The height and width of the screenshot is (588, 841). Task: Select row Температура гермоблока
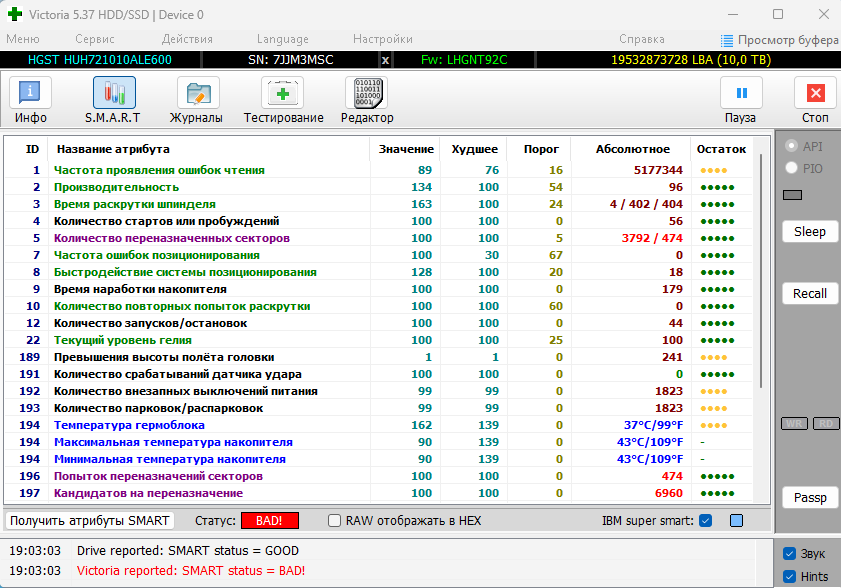tap(379, 425)
